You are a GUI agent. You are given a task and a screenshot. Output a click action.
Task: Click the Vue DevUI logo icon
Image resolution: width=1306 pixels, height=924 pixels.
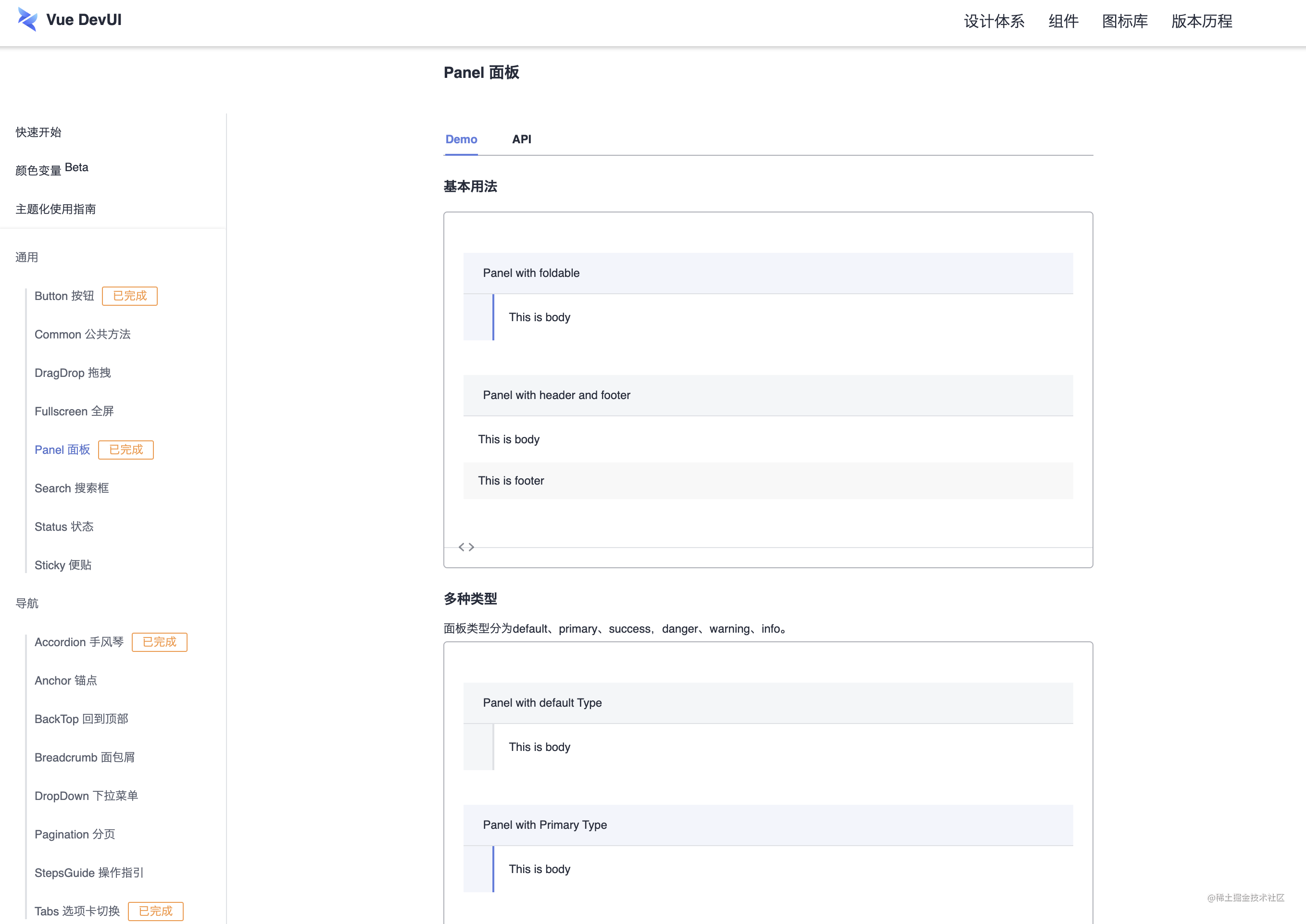pos(27,19)
